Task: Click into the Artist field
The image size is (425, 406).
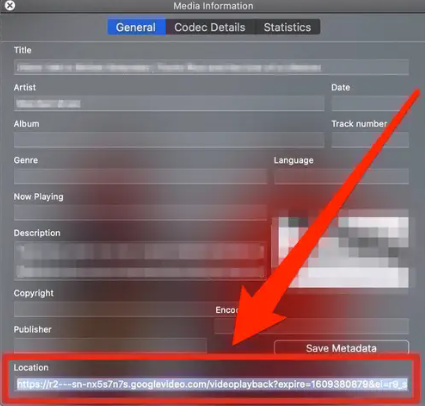Action: click(169, 103)
